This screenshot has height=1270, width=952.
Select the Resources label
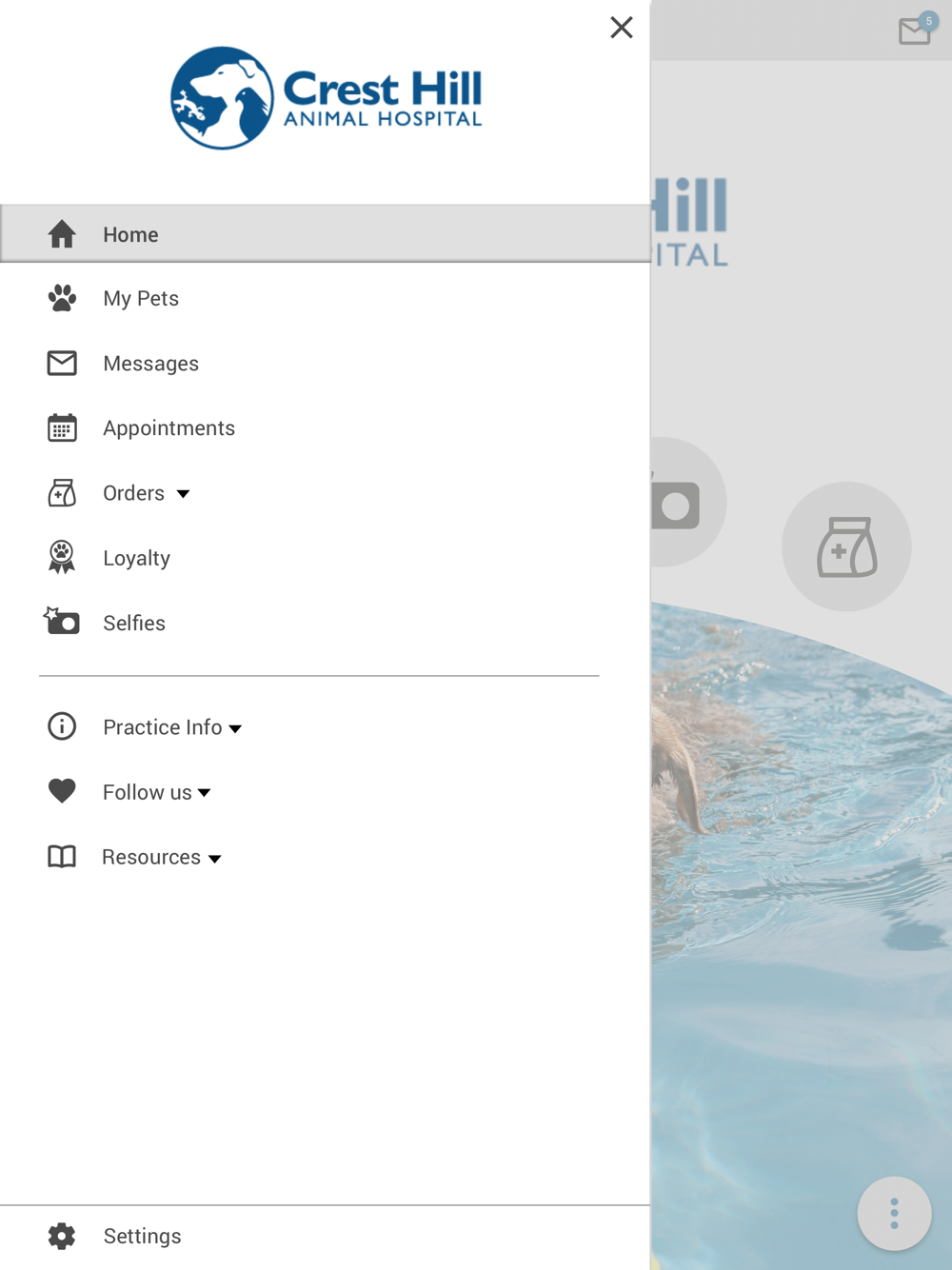click(x=151, y=857)
